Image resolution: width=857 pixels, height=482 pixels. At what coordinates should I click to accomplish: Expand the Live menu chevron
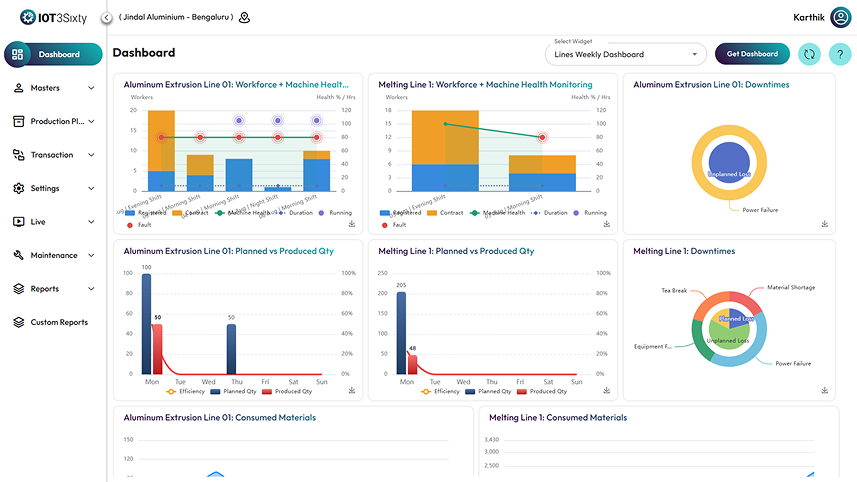pyautogui.click(x=91, y=222)
